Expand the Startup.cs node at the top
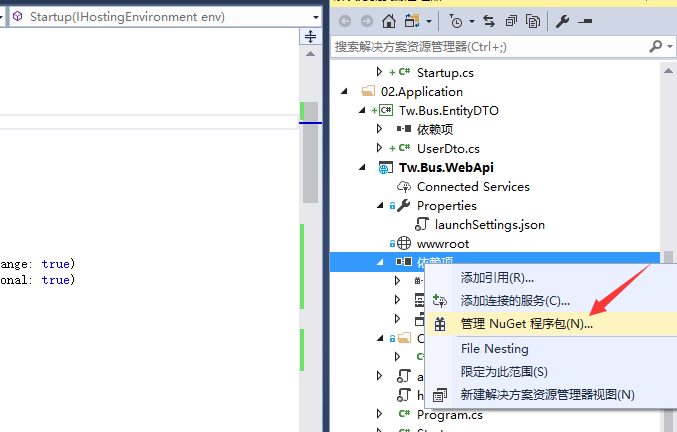 379,72
